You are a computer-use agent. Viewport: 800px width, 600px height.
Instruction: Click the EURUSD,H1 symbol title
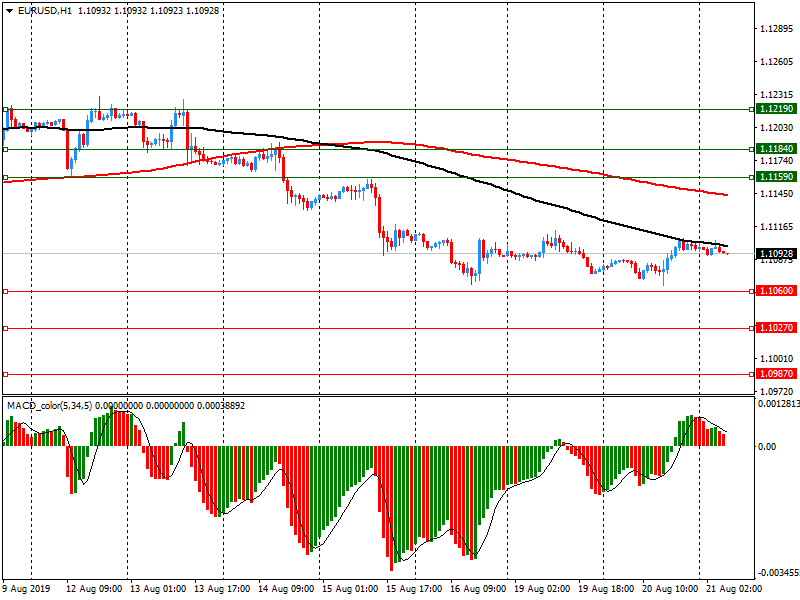click(45, 11)
